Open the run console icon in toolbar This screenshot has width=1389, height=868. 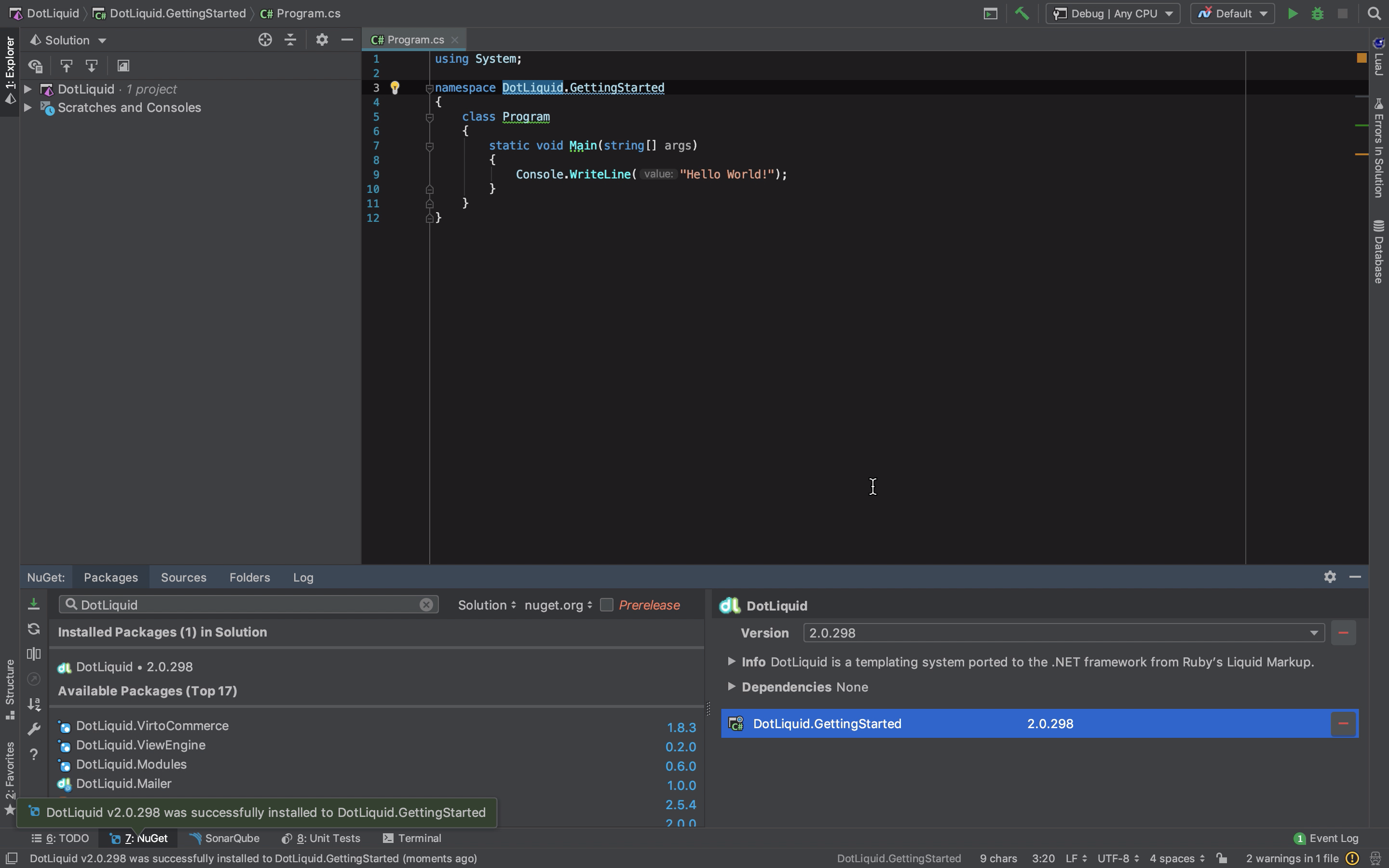990,13
